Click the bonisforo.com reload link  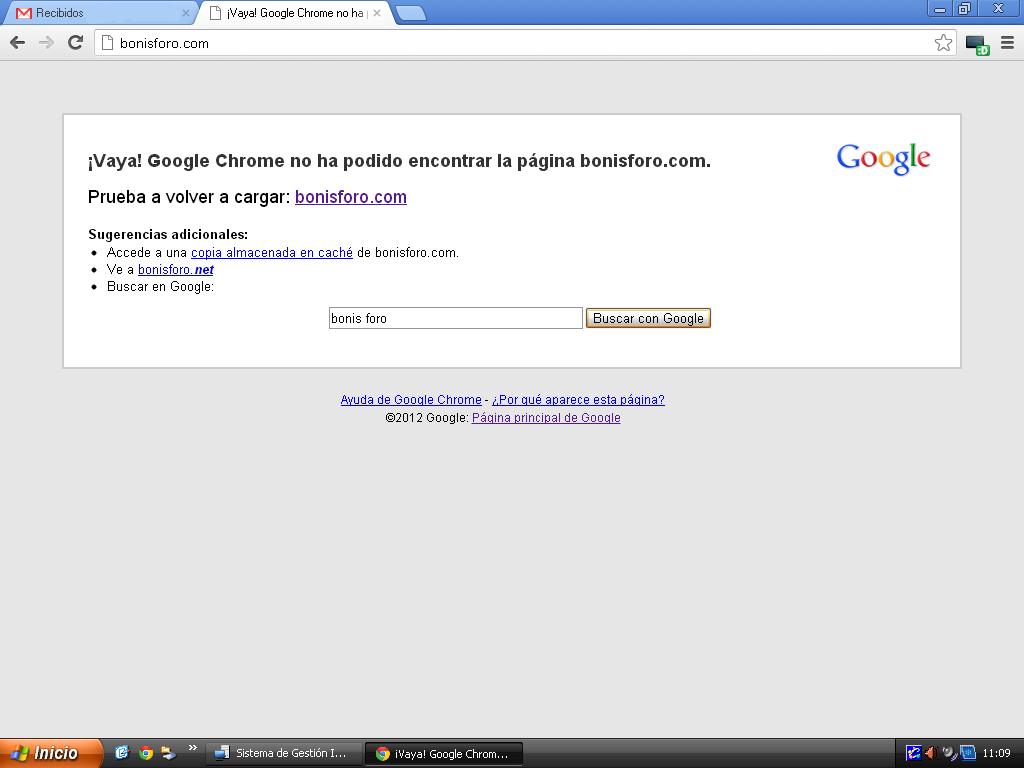tap(351, 197)
